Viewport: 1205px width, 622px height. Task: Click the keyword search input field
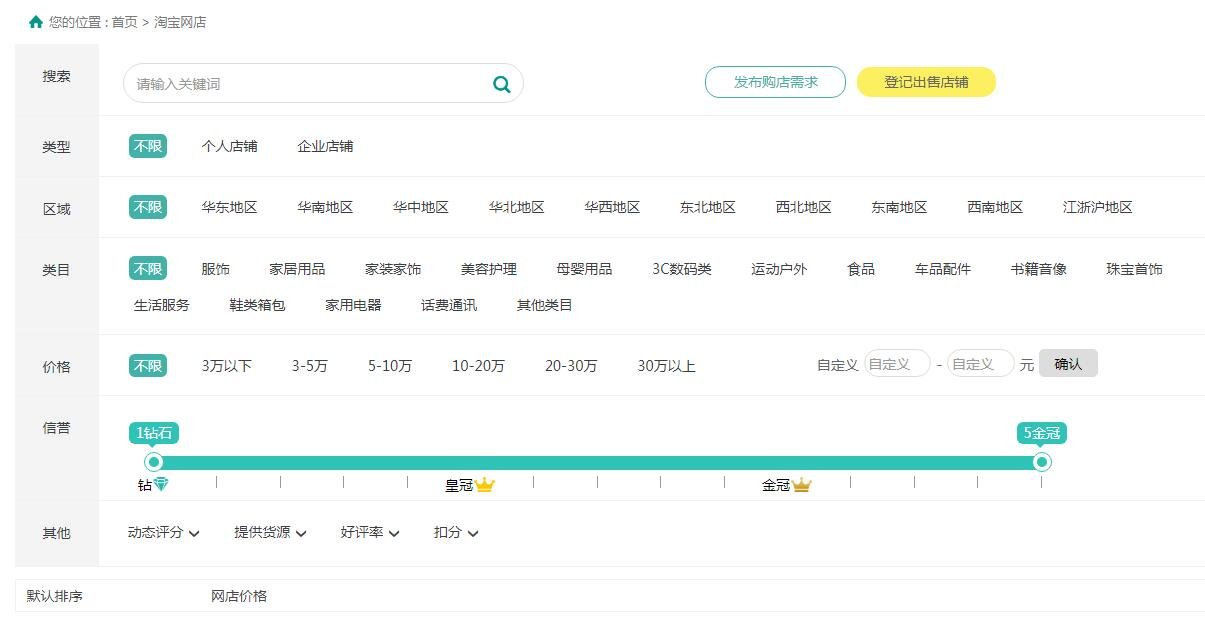(300, 84)
